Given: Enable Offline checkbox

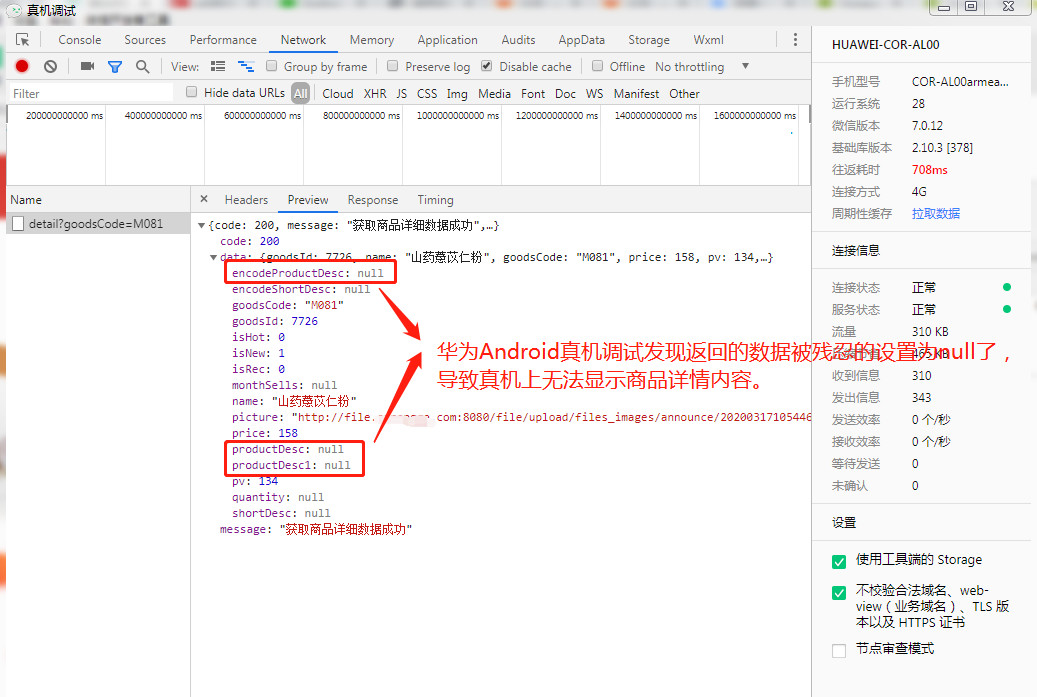Looking at the screenshot, I should (x=597, y=65).
